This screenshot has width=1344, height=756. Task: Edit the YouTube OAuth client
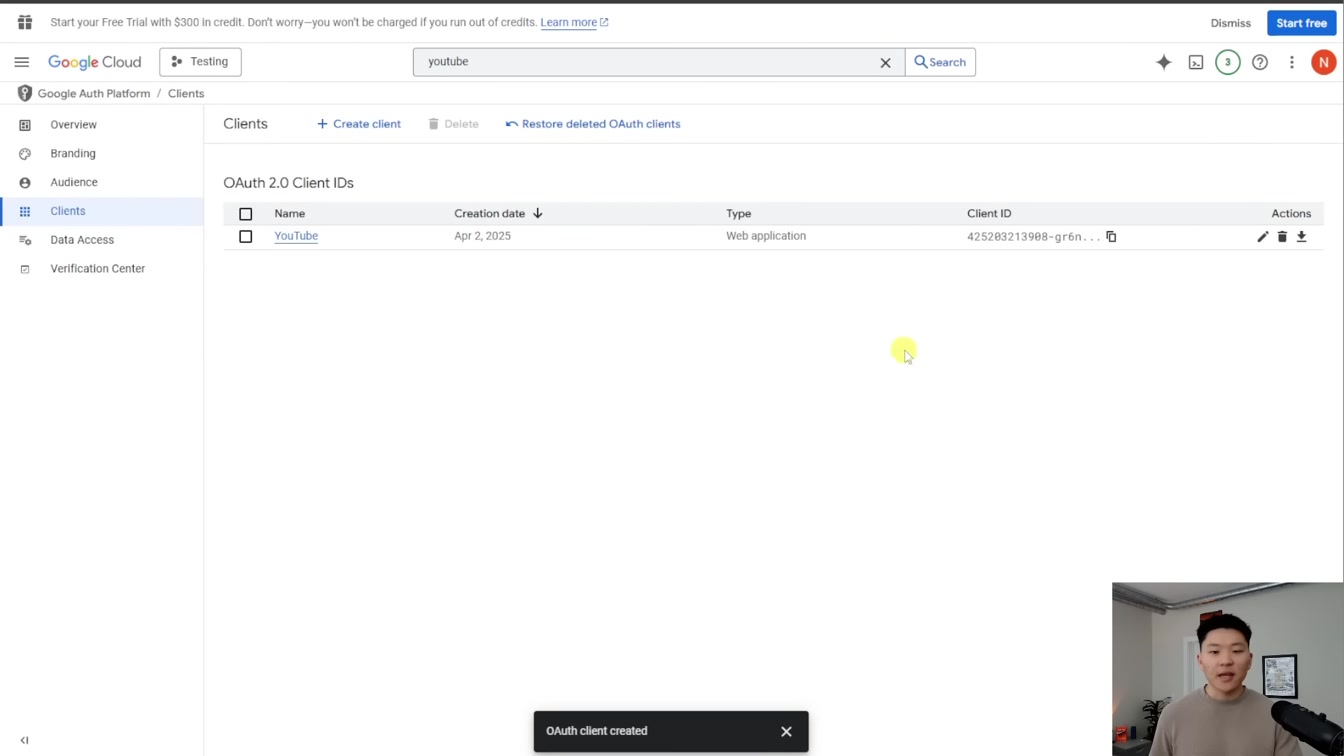[1263, 237]
